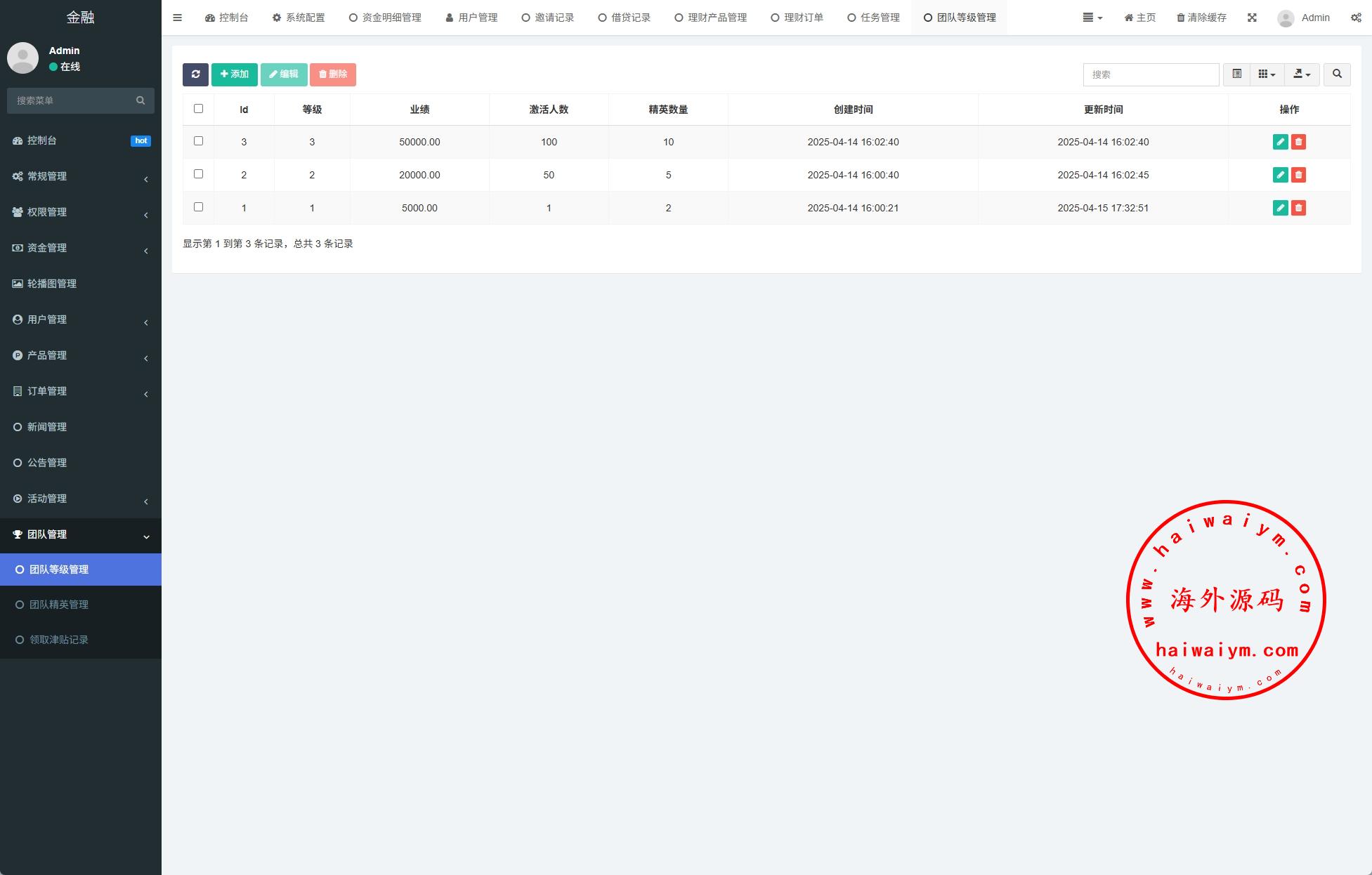The width and height of the screenshot is (1372, 875).
Task: Open the export data dropdown
Action: [1301, 74]
